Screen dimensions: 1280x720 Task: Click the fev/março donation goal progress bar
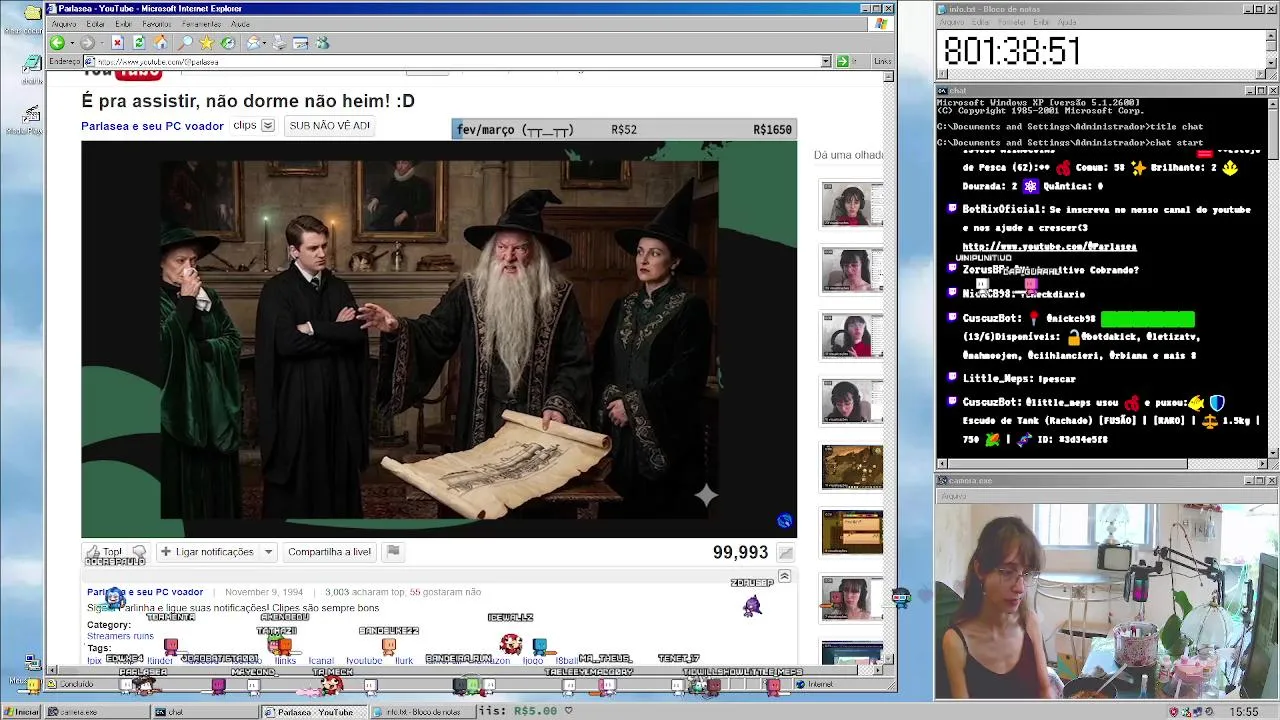click(624, 129)
